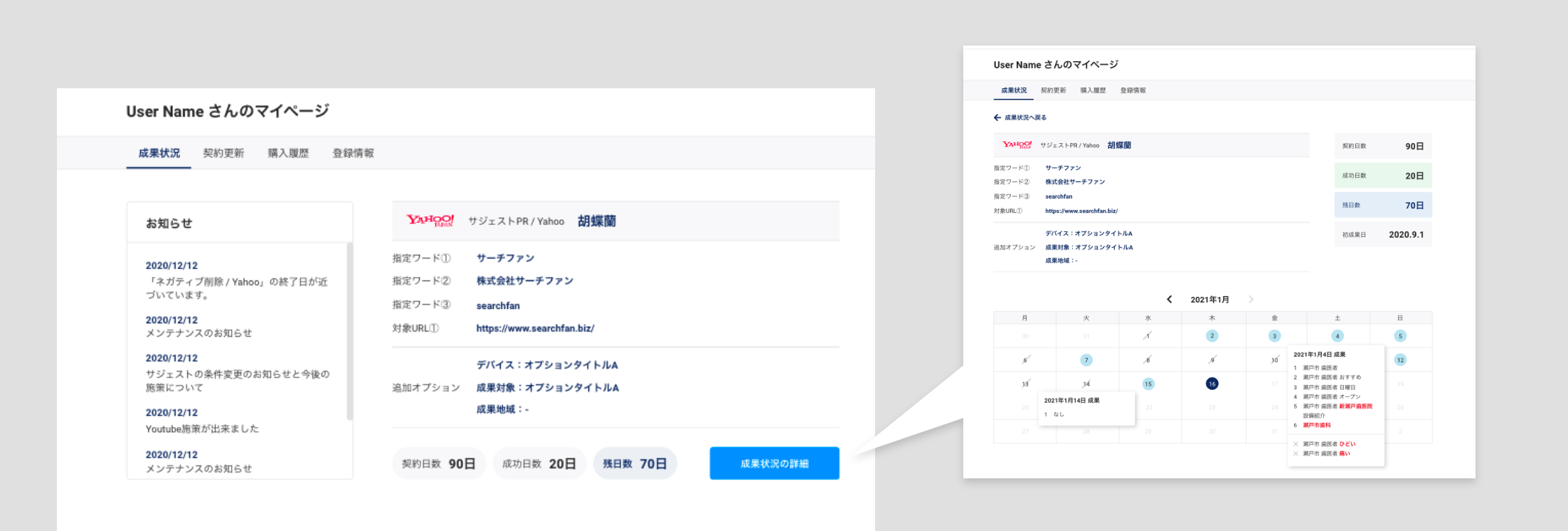Select struck-through calendar day 10

pos(1275,360)
